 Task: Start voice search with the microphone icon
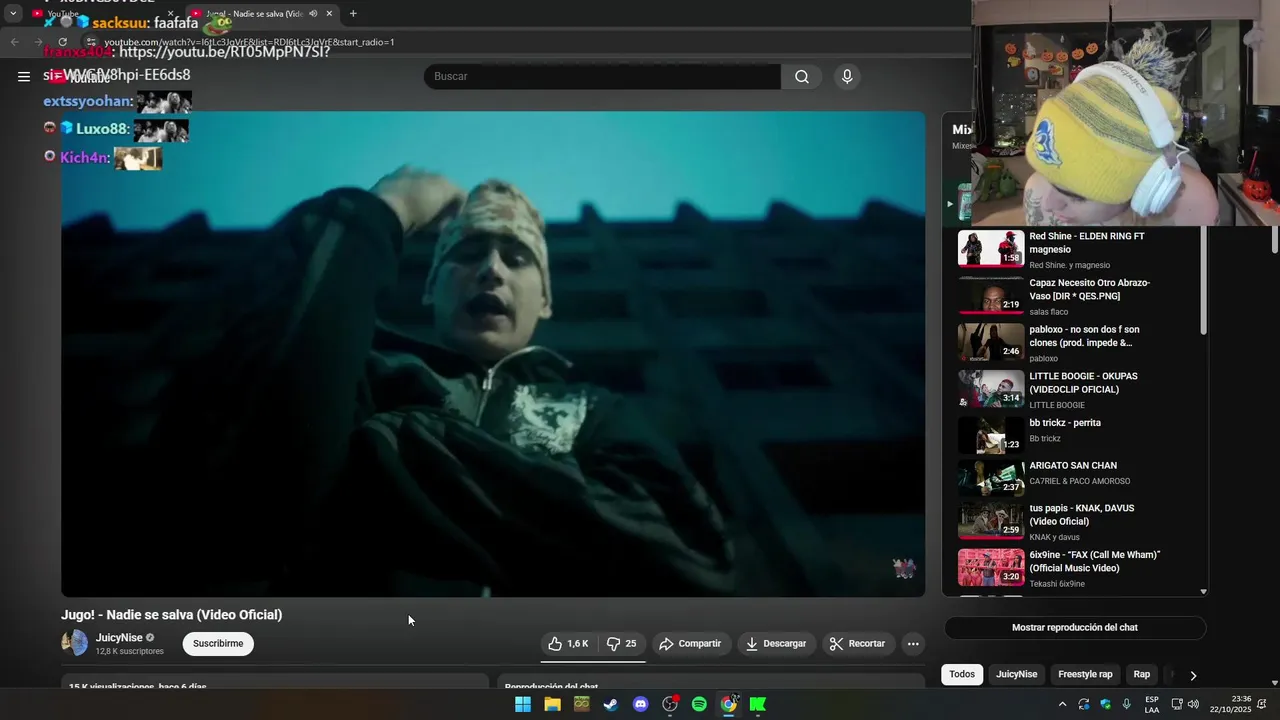[x=847, y=77]
